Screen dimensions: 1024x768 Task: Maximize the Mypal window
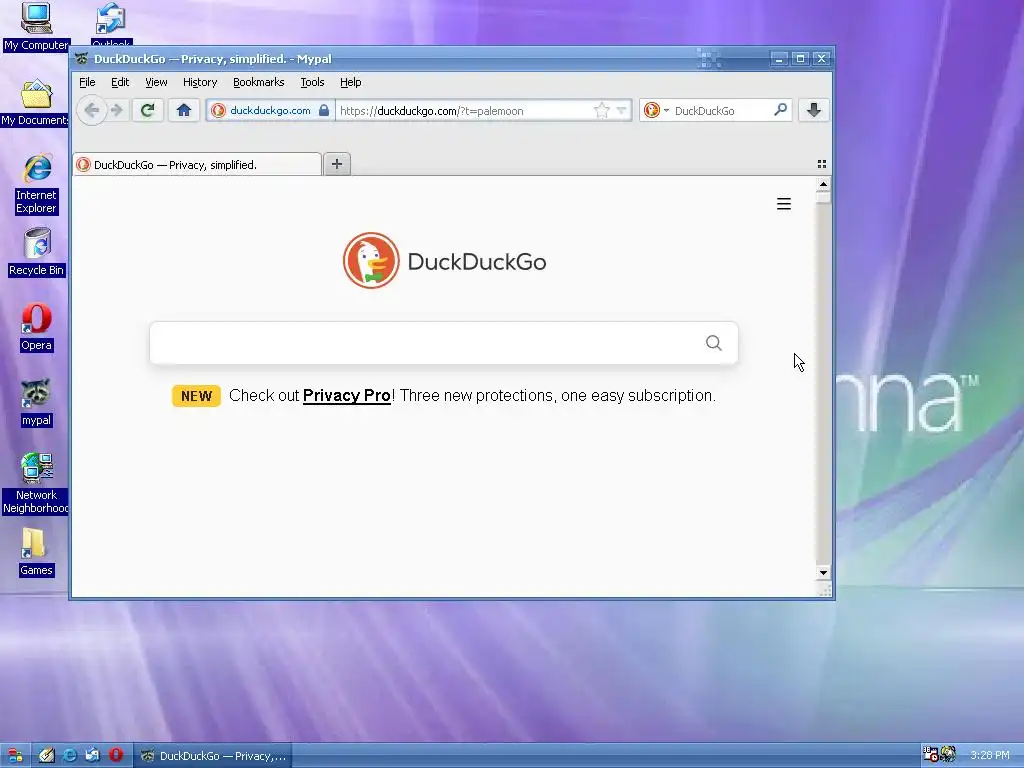tap(801, 59)
